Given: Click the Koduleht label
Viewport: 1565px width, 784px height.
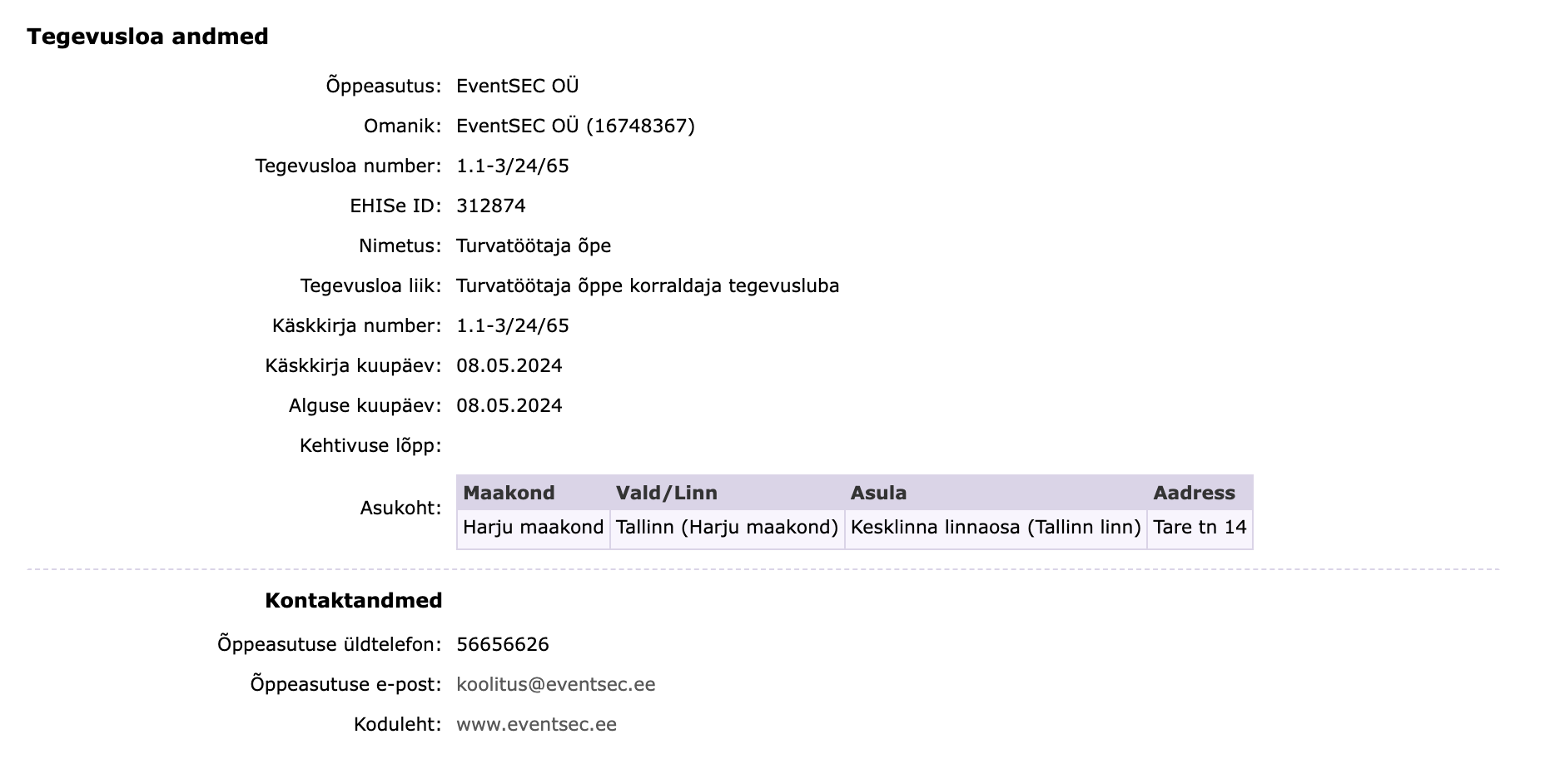Looking at the screenshot, I should [x=398, y=724].
